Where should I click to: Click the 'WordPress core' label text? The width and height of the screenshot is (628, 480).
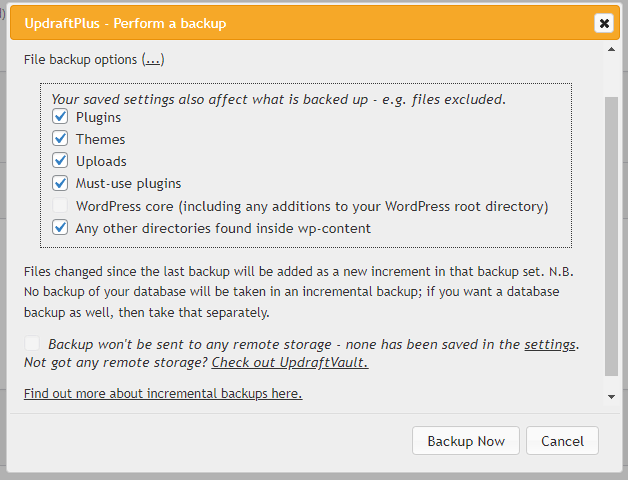pyautogui.click(x=312, y=206)
